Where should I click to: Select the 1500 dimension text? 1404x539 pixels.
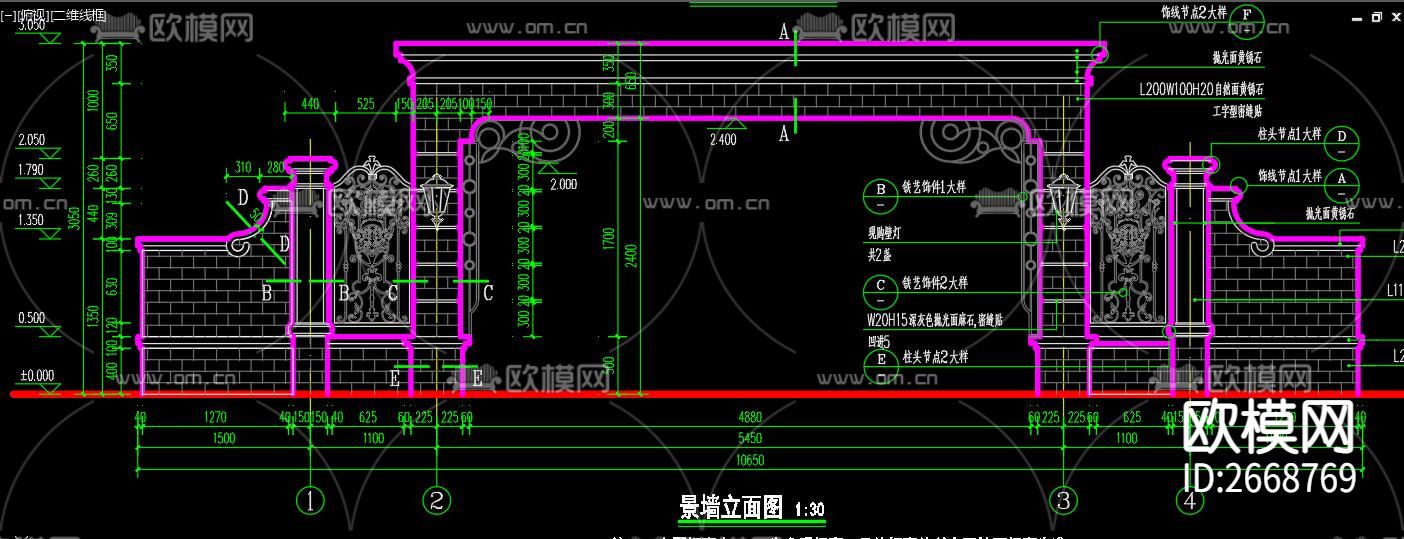(222, 438)
